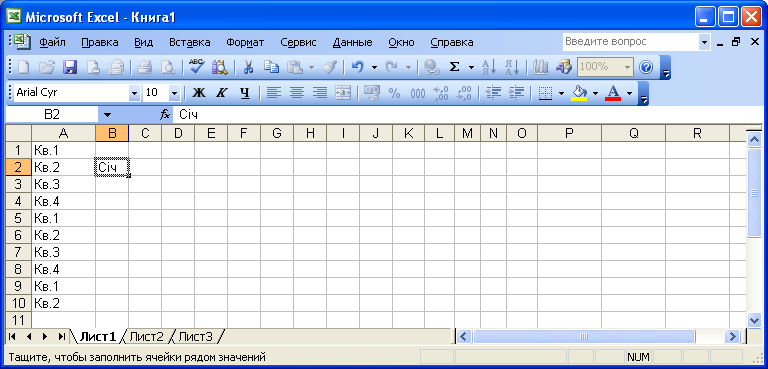Decrease cell indent
Image resolution: width=768 pixels, height=369 pixels.
click(493, 93)
